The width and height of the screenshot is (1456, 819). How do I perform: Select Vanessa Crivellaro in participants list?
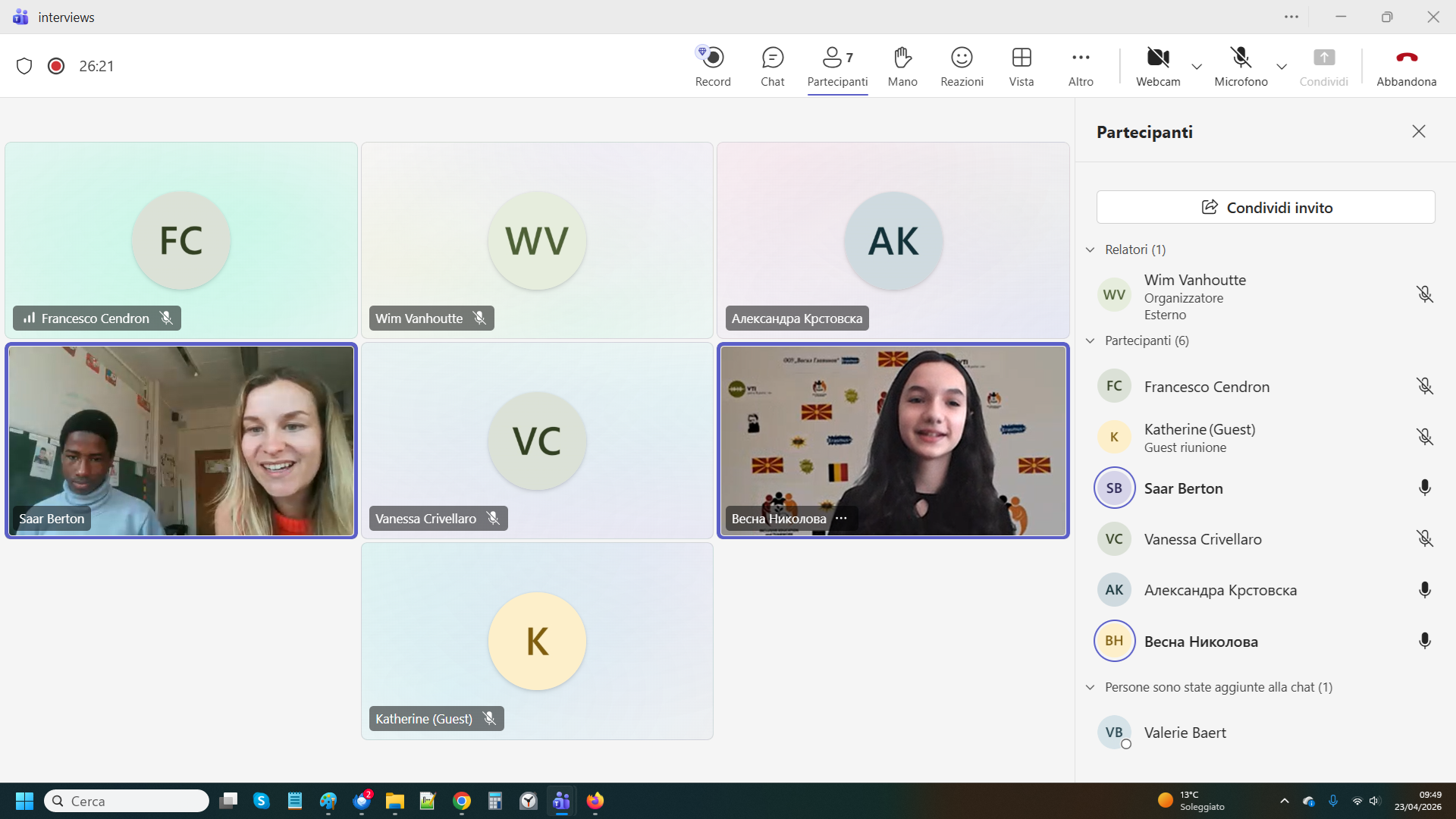[x=1265, y=539]
